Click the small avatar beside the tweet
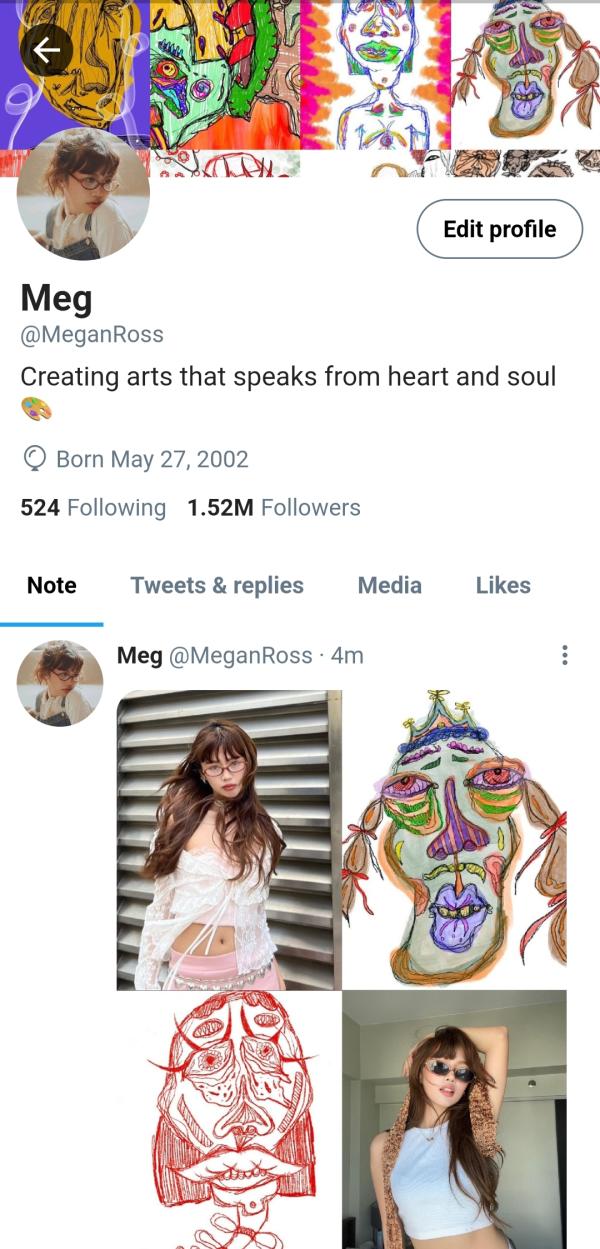The height and width of the screenshot is (1249, 600). coord(60,683)
